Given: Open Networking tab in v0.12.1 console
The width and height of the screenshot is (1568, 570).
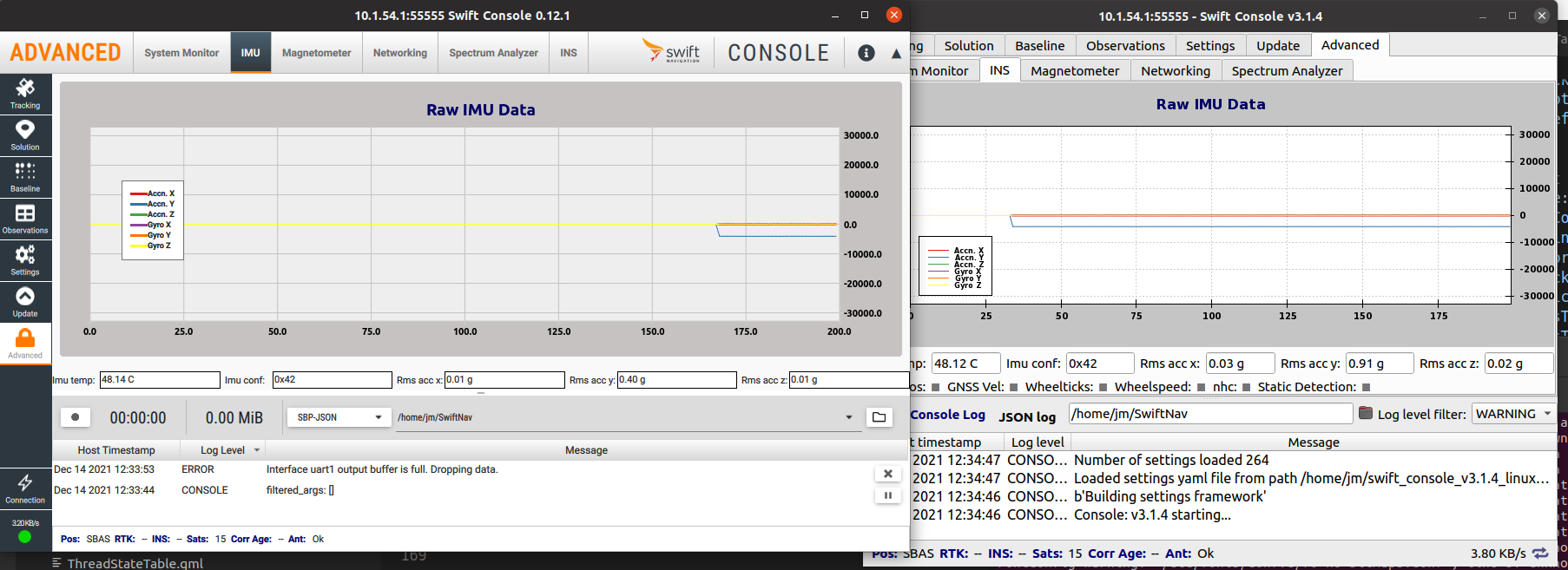Looking at the screenshot, I should pyautogui.click(x=400, y=53).
